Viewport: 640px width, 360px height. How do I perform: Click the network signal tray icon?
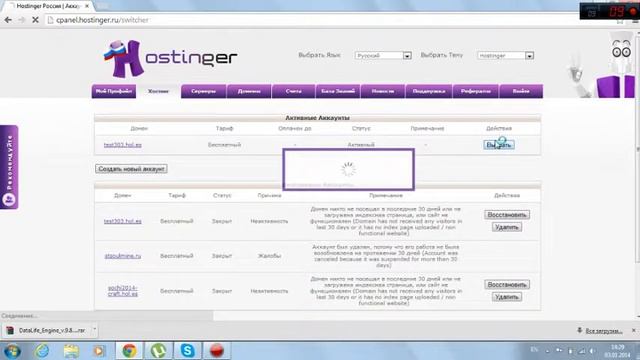582,351
